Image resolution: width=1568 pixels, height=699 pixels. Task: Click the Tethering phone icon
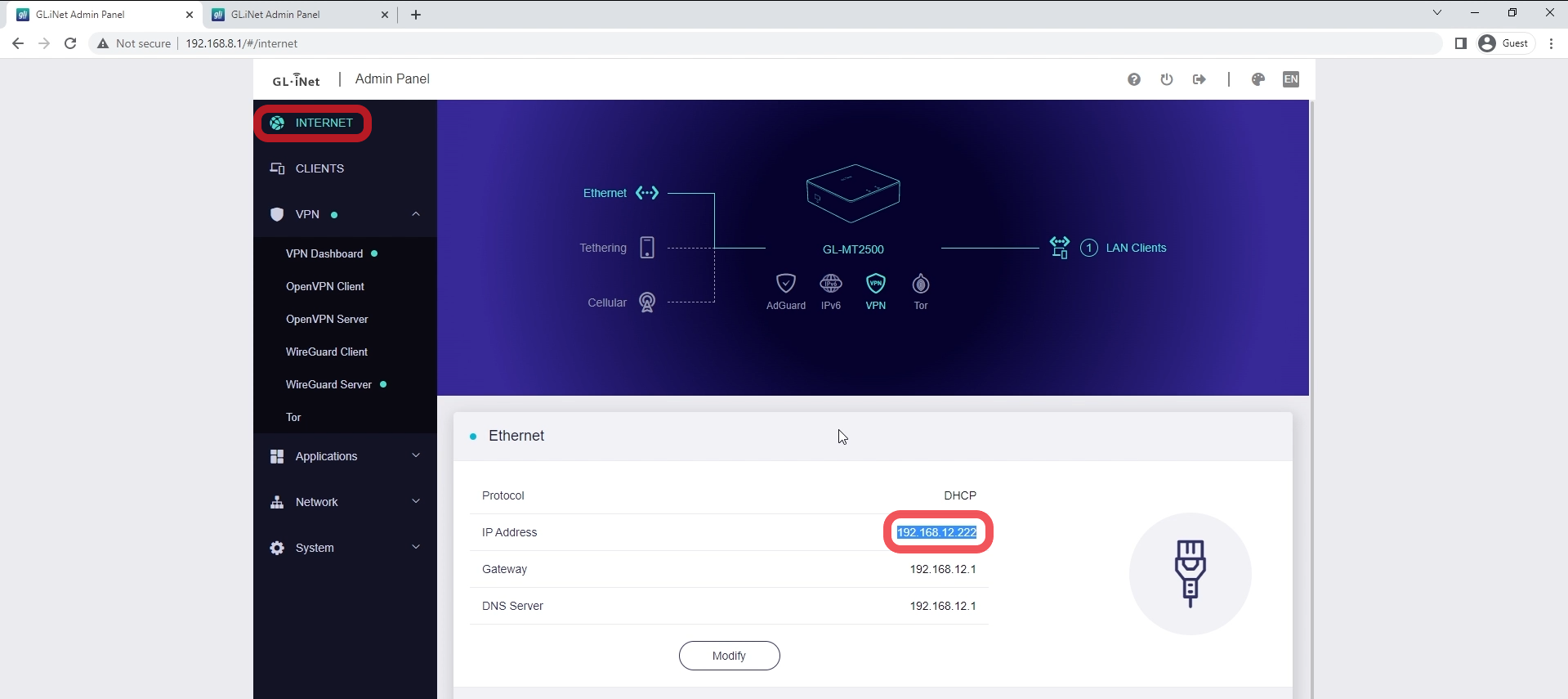[x=647, y=248]
